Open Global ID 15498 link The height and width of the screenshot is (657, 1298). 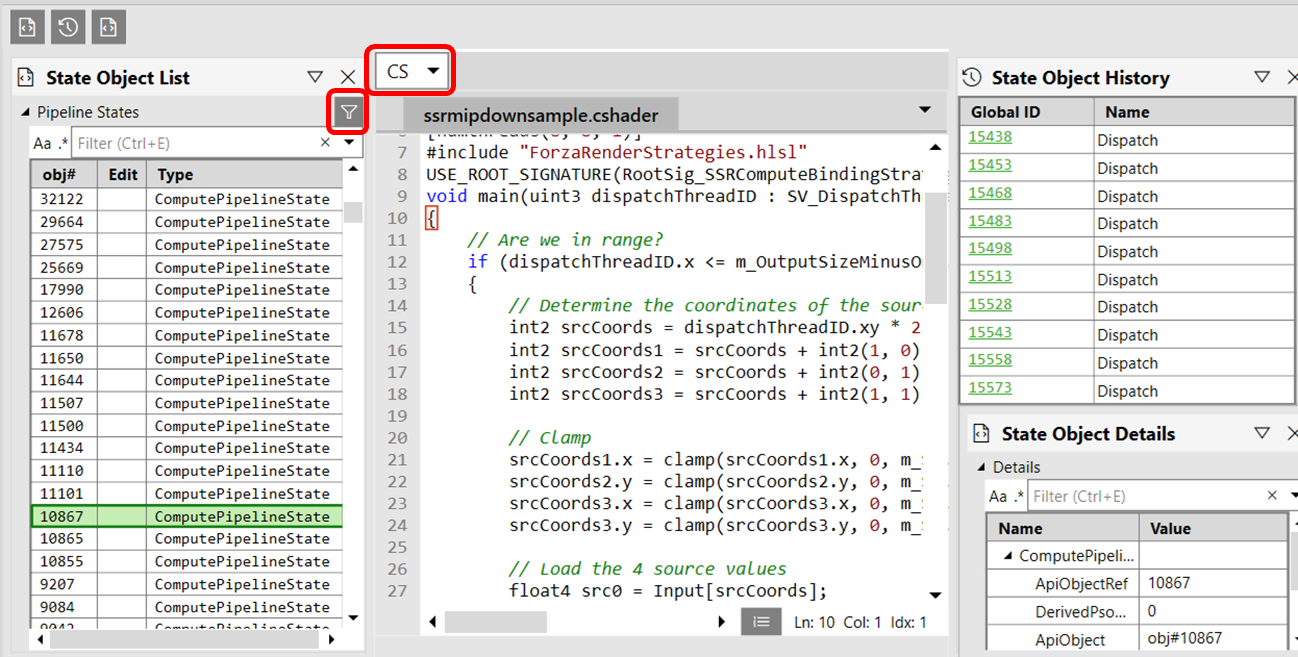coord(990,249)
